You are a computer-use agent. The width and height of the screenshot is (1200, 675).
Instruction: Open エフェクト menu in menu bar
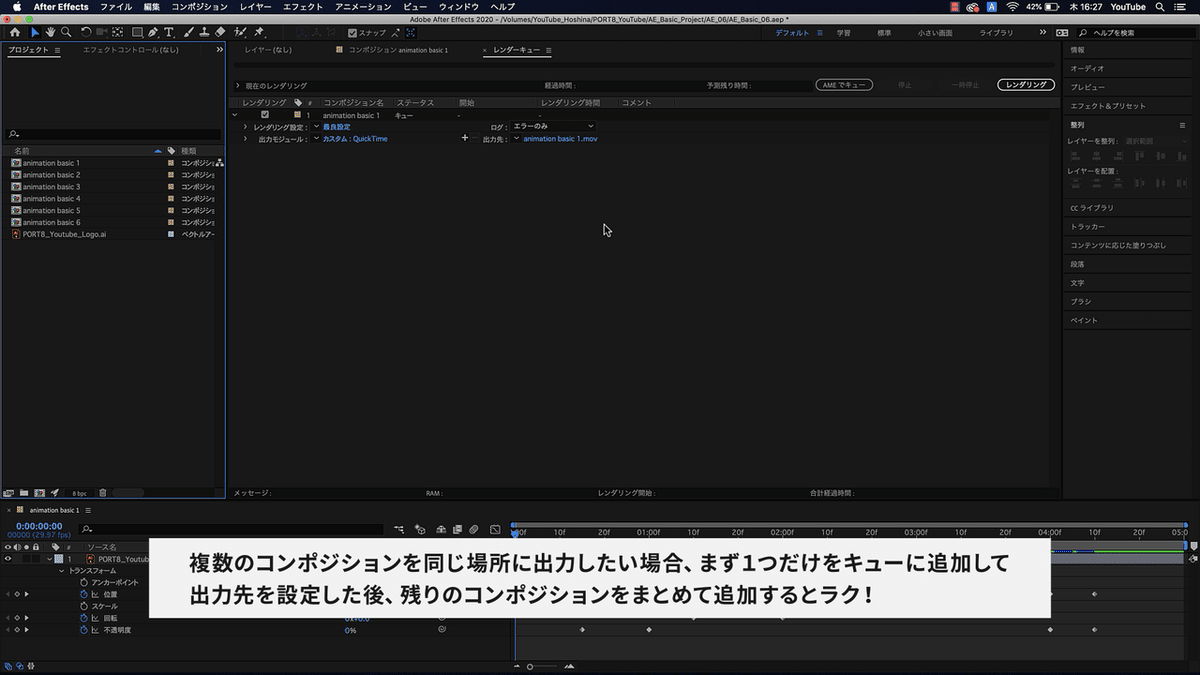(x=303, y=7)
